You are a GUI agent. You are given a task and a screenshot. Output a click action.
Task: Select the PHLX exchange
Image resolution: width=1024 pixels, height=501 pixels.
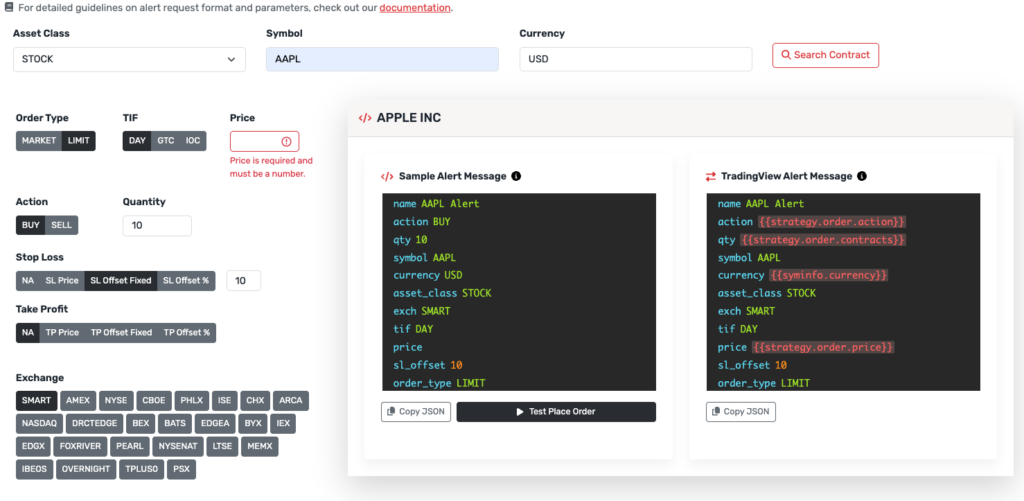point(193,400)
